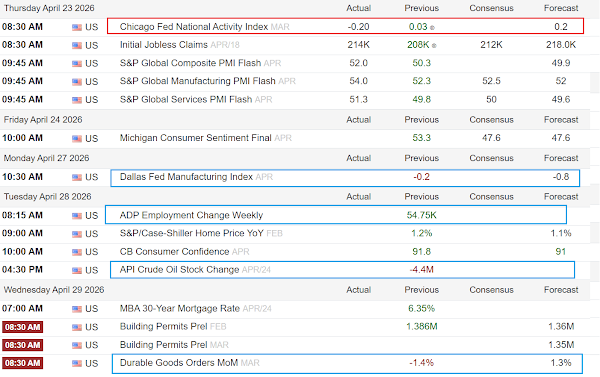The width and height of the screenshot is (600, 377).
Task: Click Consensus header in Friday April 24 section
Action: (491, 120)
